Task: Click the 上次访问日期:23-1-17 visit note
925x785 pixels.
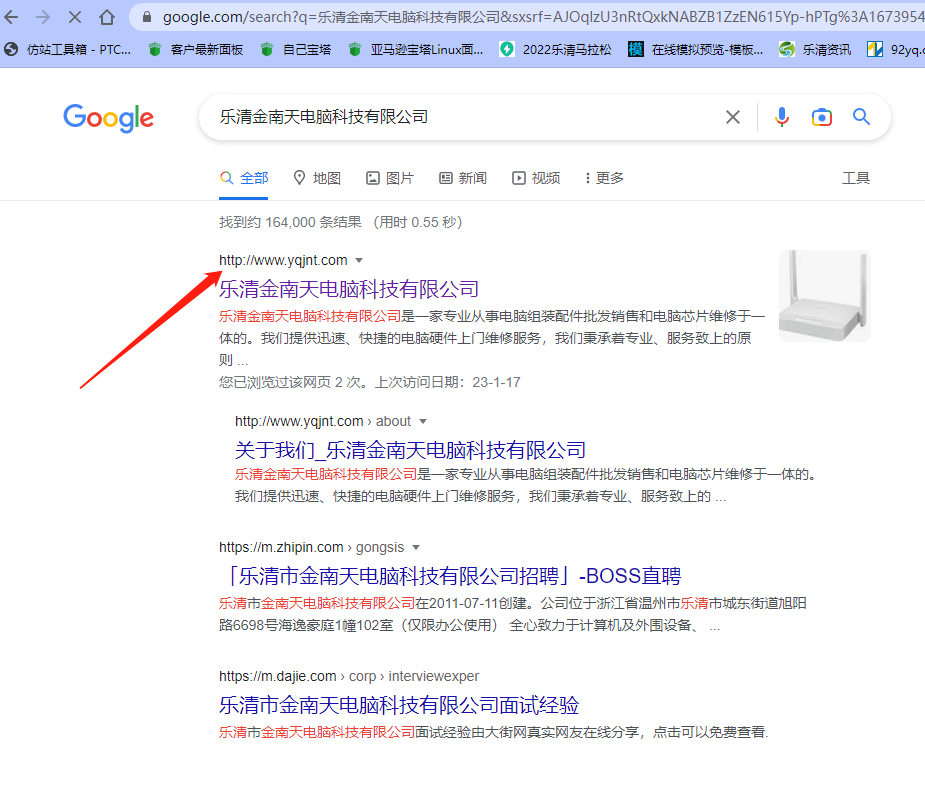Action: click(448, 382)
